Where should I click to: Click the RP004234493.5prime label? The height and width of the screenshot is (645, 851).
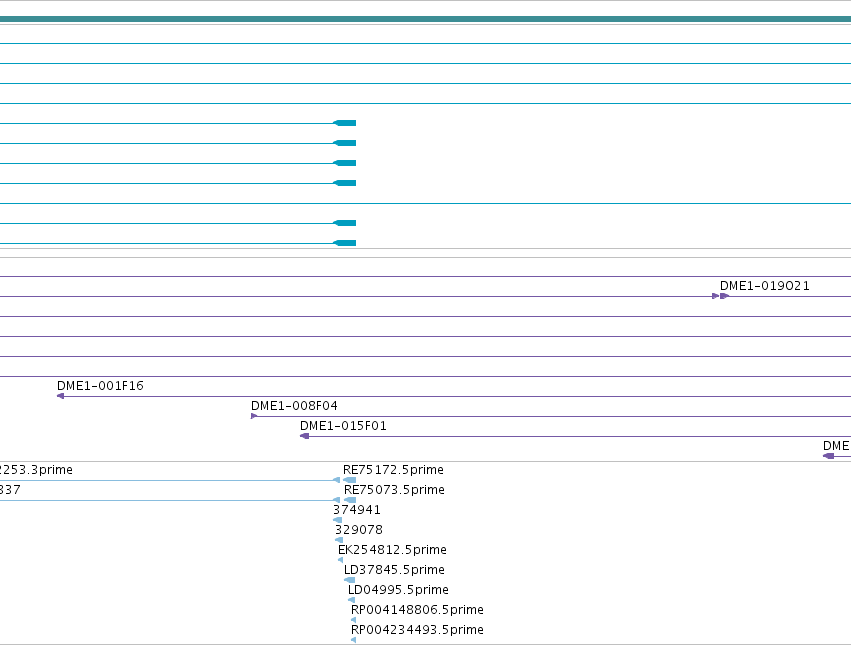pos(417,630)
